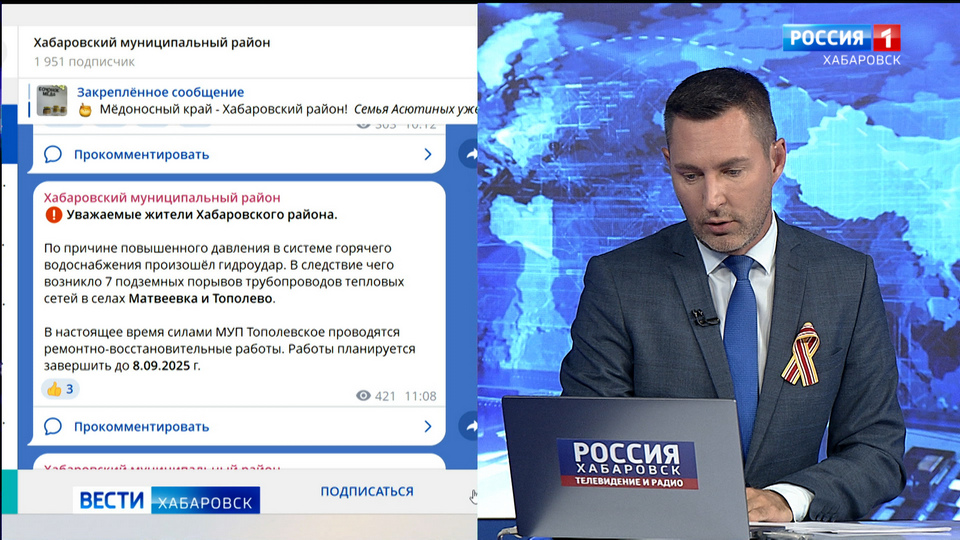This screenshot has height=540, width=960.
Task: Click comment bubble icon under the 10:12 post
Action: (53, 154)
